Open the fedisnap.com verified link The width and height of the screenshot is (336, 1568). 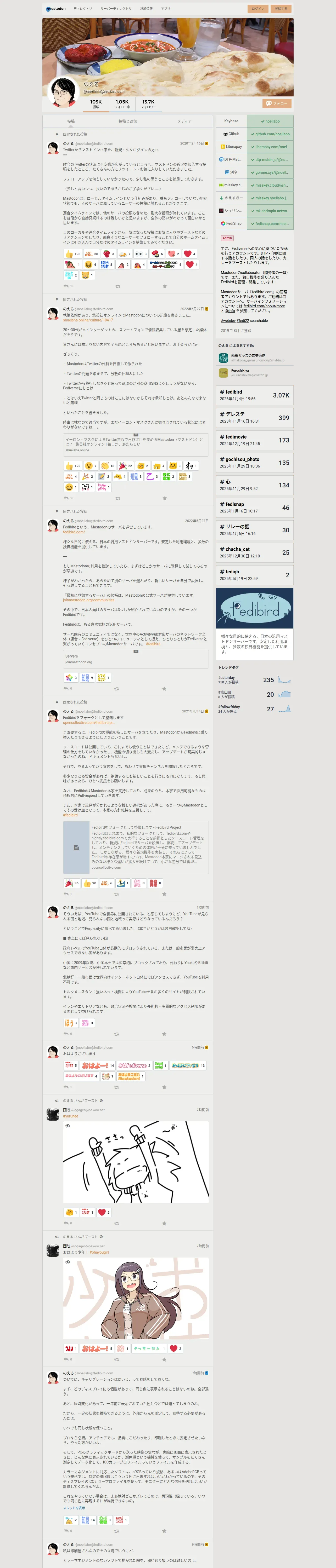270,223
